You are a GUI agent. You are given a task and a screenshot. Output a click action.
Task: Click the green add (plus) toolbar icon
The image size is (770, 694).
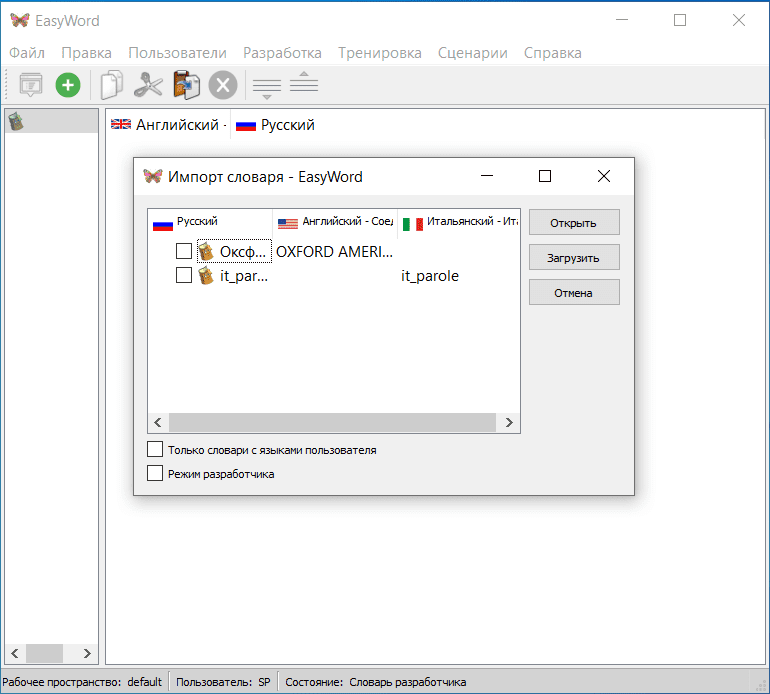coord(68,85)
